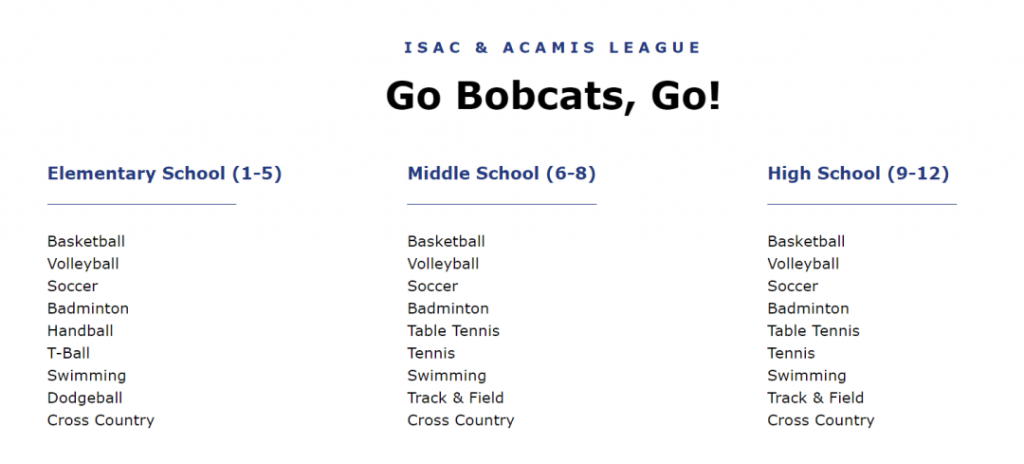Select Track & Field under High School
This screenshot has width=1024, height=464.
click(x=816, y=397)
